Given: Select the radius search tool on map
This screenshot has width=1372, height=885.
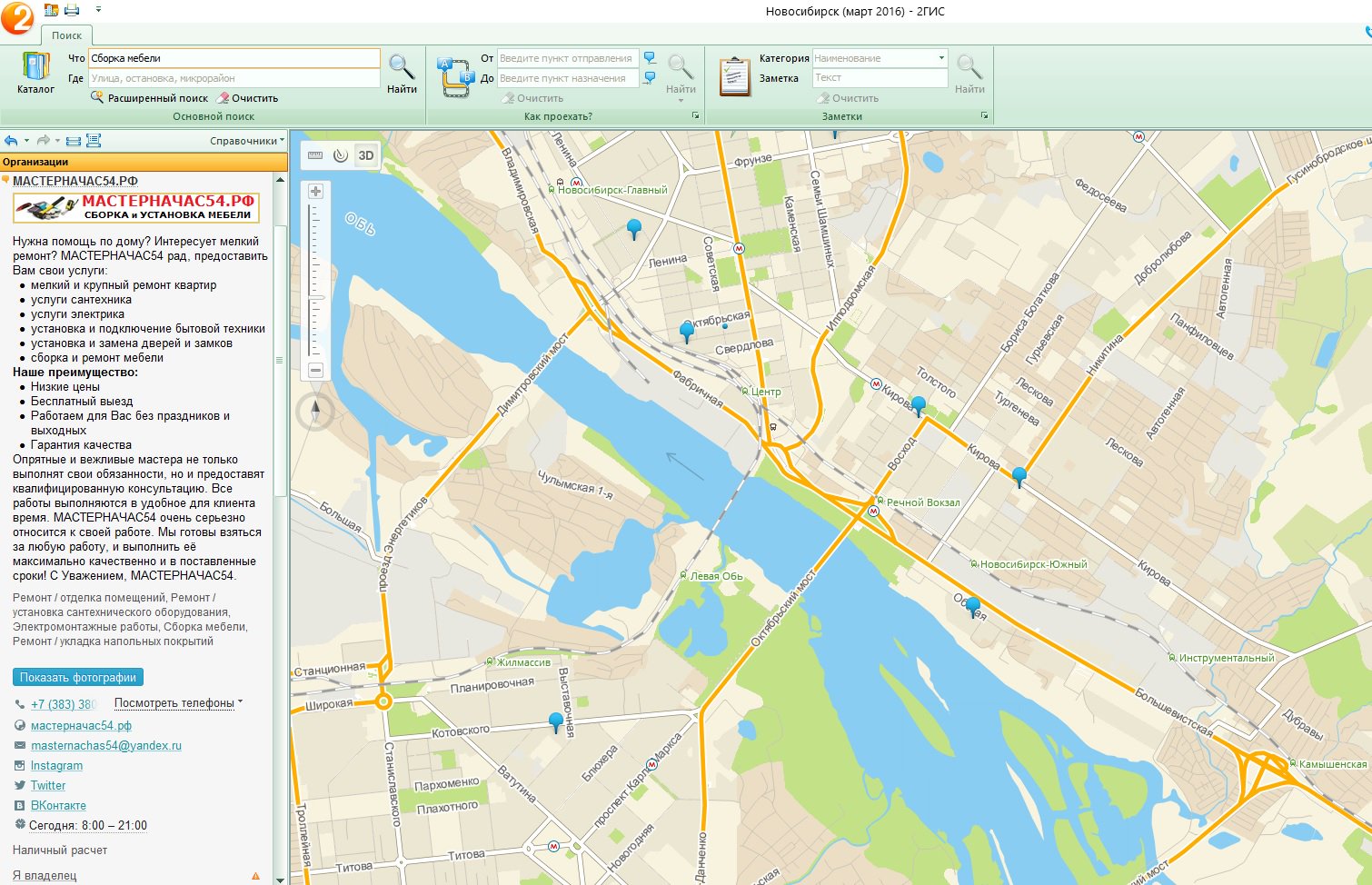Looking at the screenshot, I should pyautogui.click(x=341, y=155).
